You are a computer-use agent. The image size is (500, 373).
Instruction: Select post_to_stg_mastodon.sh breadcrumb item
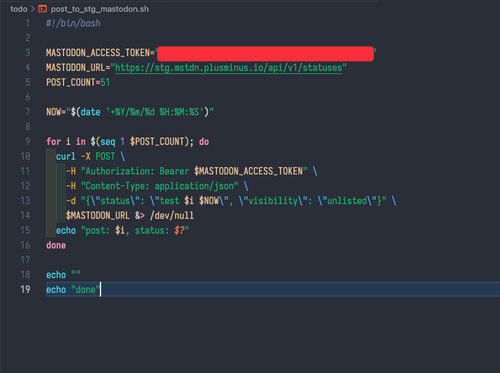100,9
